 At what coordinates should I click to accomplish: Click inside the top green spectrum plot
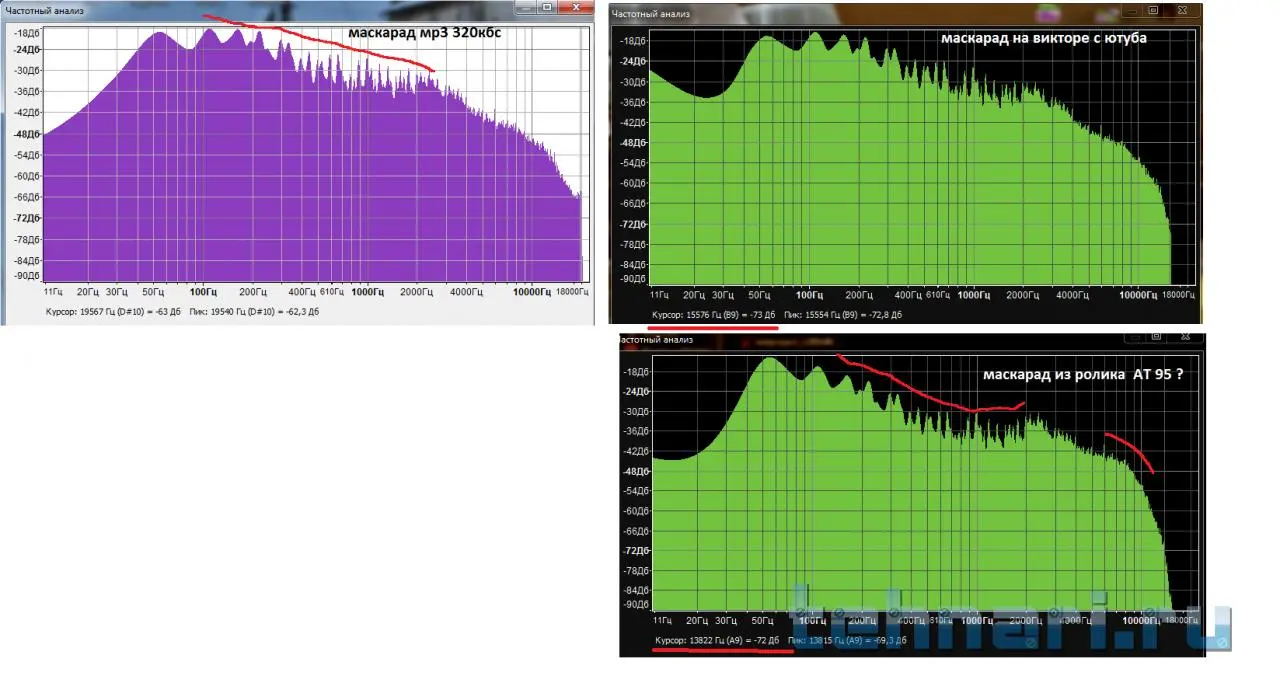tap(924, 155)
